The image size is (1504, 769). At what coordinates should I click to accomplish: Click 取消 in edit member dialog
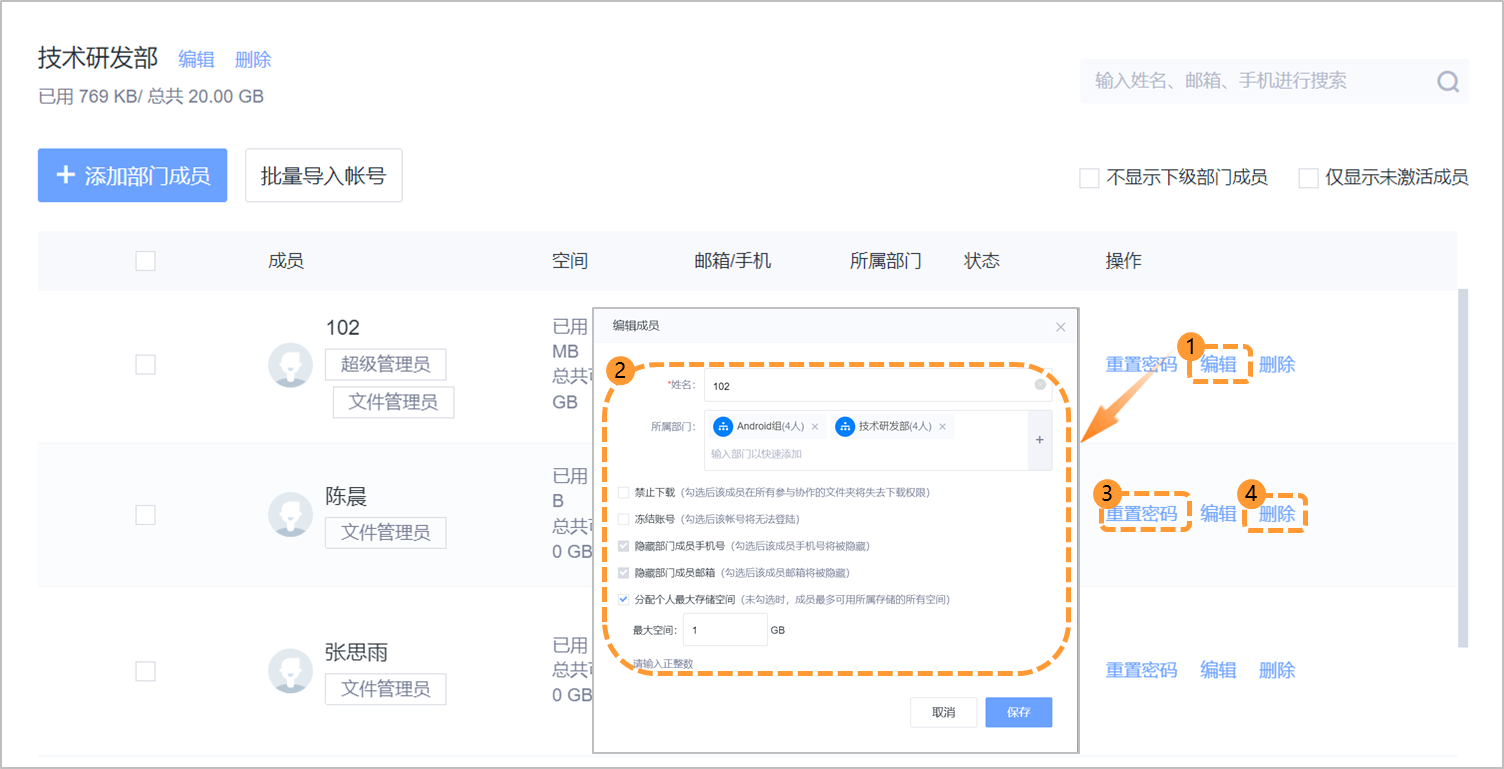943,712
